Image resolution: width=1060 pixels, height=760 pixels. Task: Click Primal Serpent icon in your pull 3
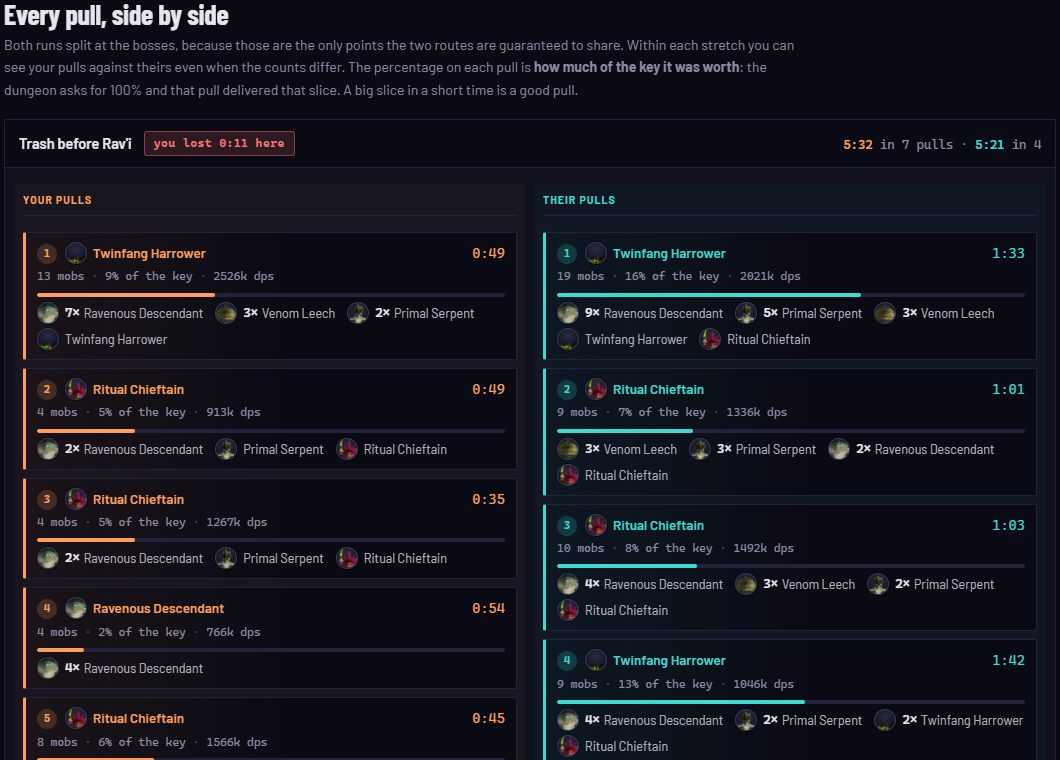[x=226, y=558]
